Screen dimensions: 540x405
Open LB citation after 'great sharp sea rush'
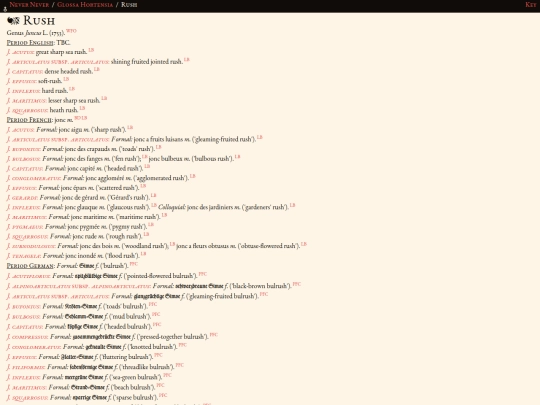click(91, 50)
